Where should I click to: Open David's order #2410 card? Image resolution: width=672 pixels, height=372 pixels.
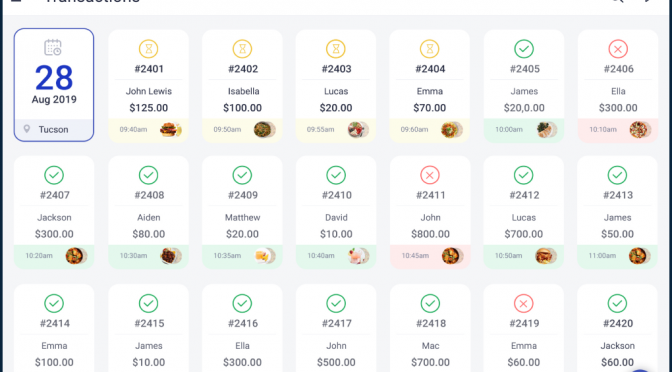pos(336,212)
